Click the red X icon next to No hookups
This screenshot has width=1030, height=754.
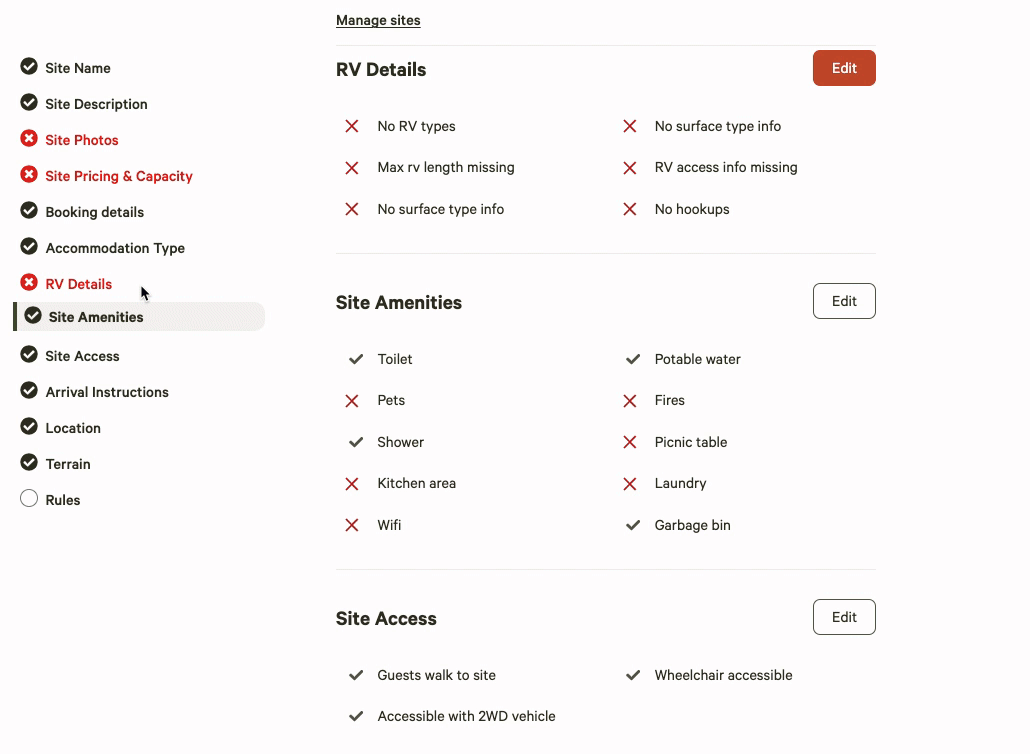(x=629, y=210)
